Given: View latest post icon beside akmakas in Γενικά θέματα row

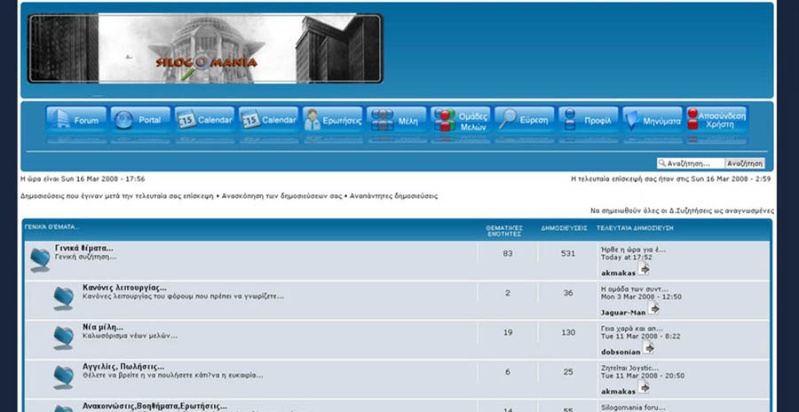Looking at the screenshot, I should 645,269.
